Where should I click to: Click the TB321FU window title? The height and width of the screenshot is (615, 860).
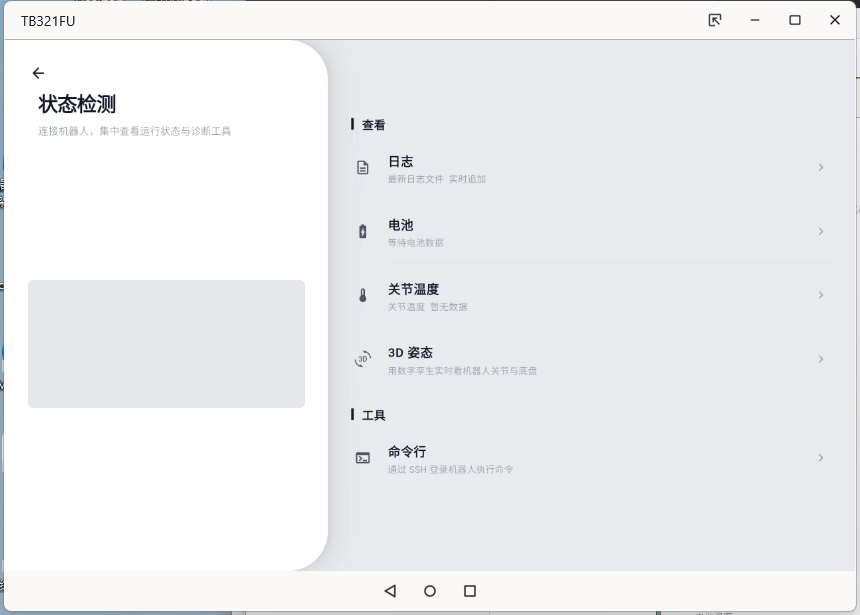(x=48, y=21)
